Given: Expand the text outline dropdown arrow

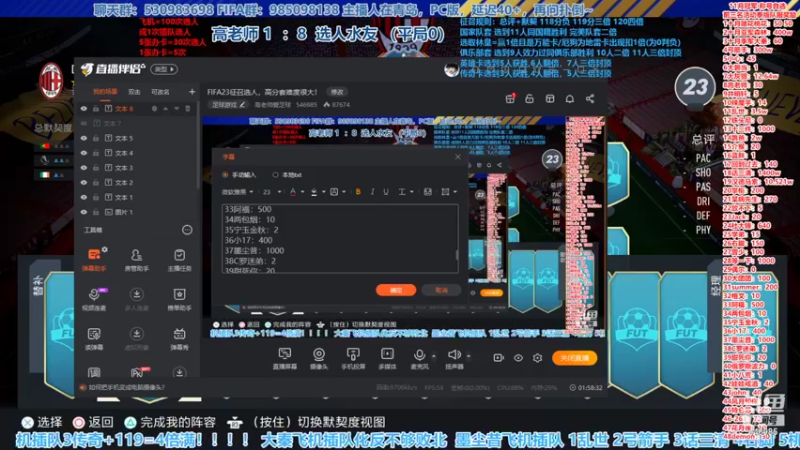Looking at the screenshot, I should click(344, 192).
